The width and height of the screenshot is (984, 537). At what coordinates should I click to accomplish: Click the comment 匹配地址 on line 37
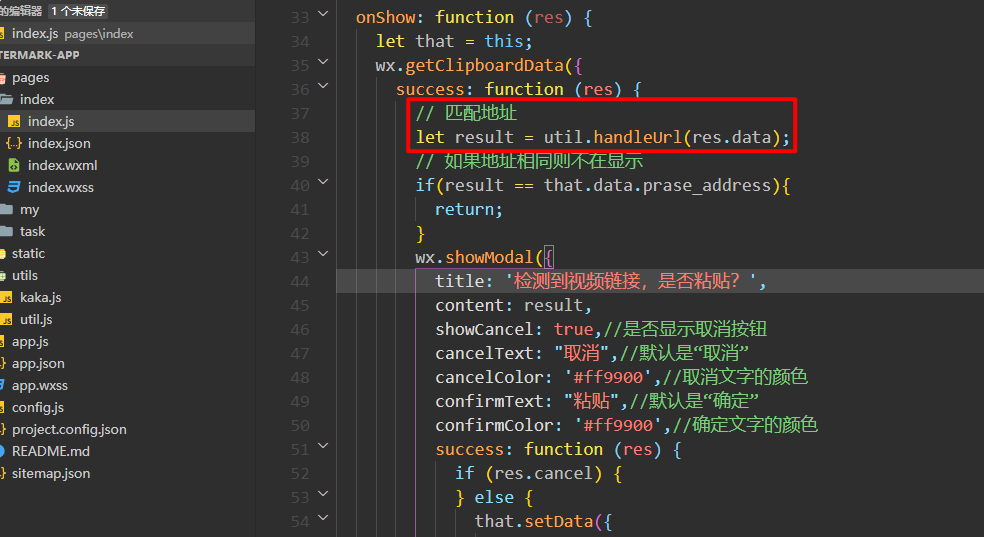point(481,113)
